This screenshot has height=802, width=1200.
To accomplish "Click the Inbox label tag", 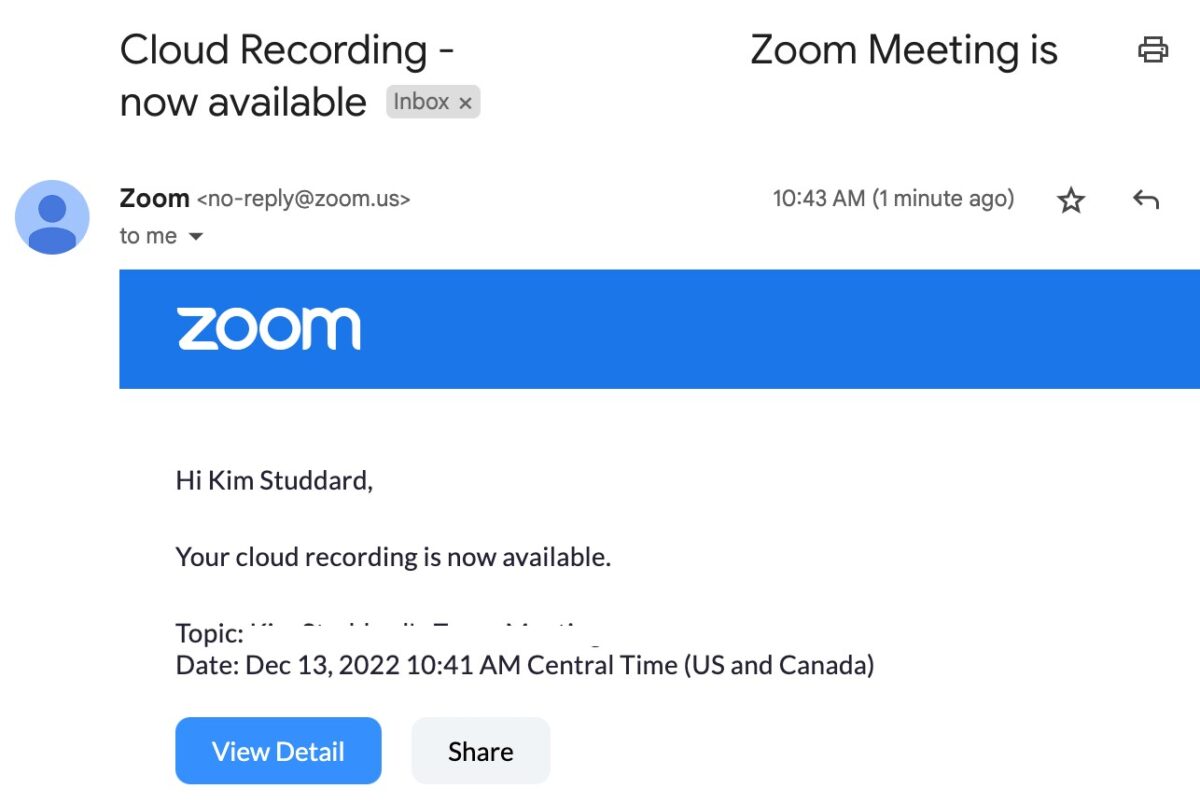I will (x=421, y=102).
